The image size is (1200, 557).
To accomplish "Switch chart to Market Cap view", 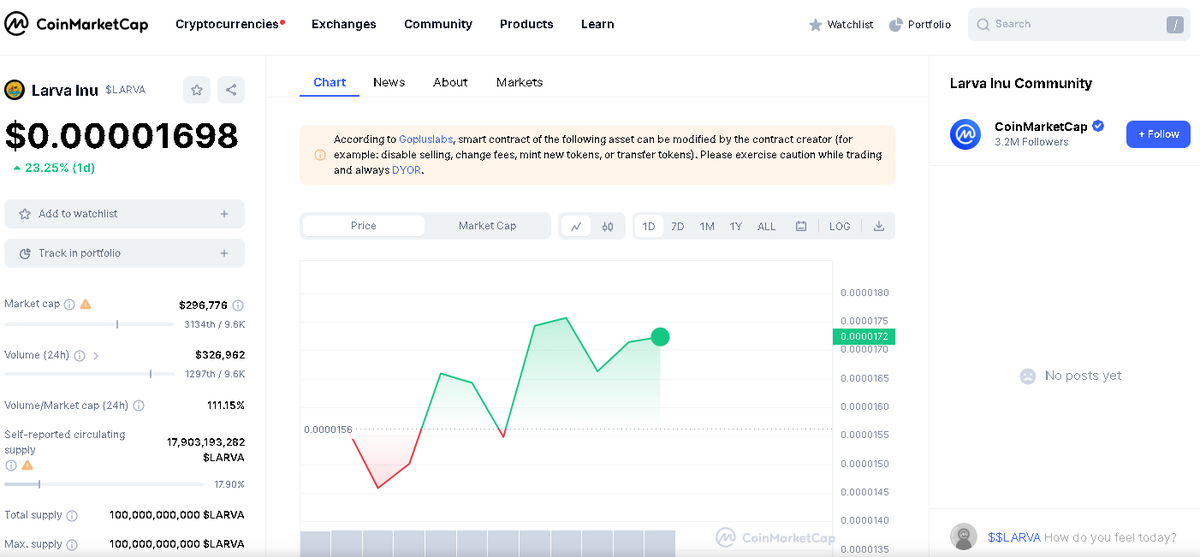I will [487, 226].
